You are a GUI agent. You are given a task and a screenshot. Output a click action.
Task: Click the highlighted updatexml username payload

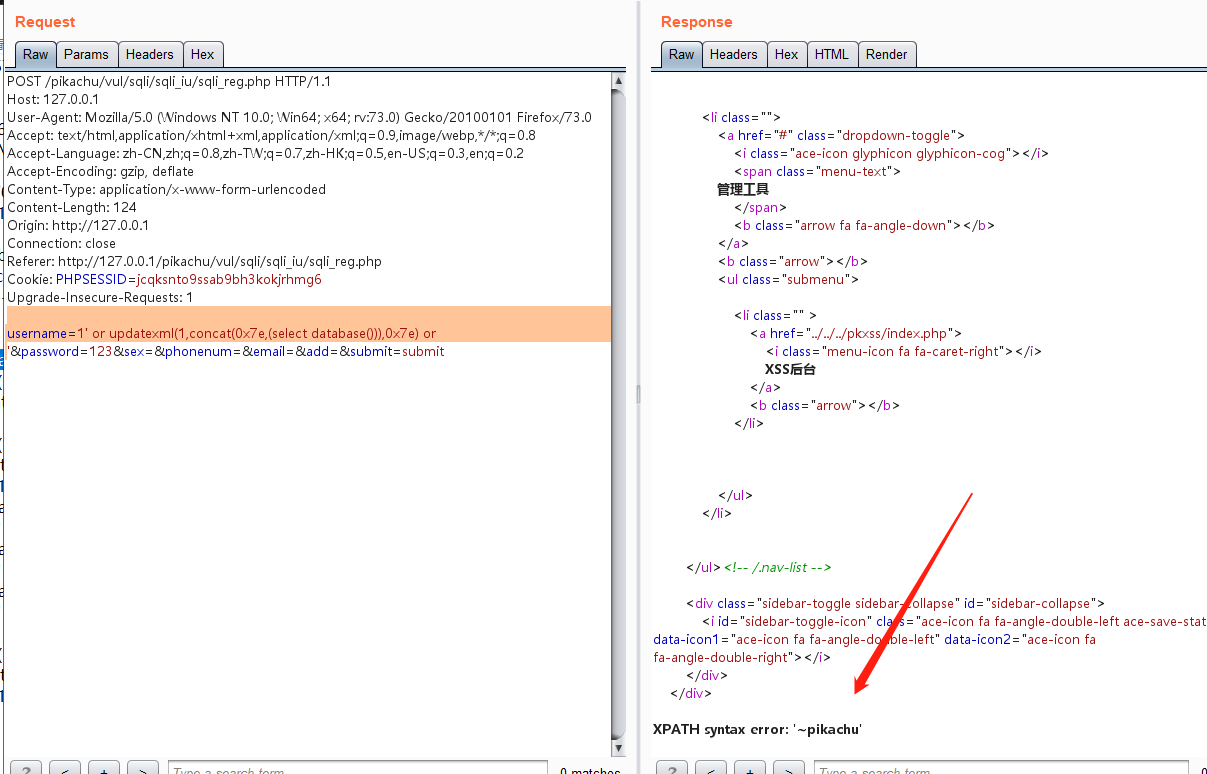point(222,333)
